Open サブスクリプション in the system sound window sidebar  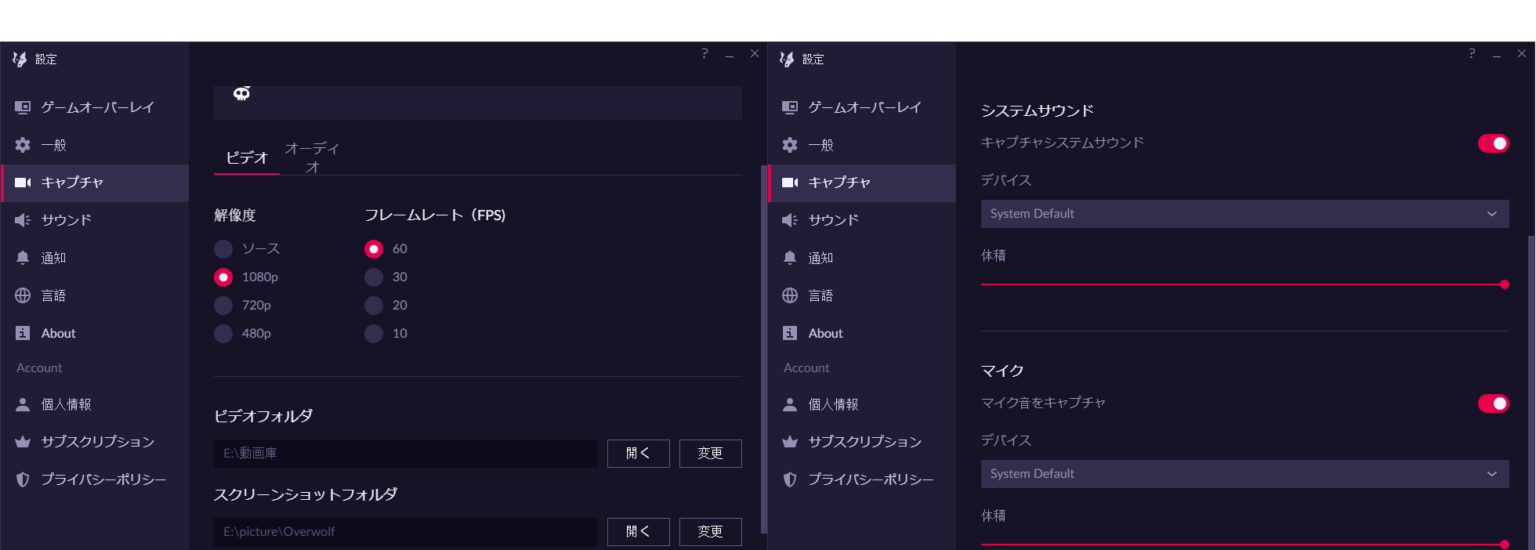click(862, 442)
